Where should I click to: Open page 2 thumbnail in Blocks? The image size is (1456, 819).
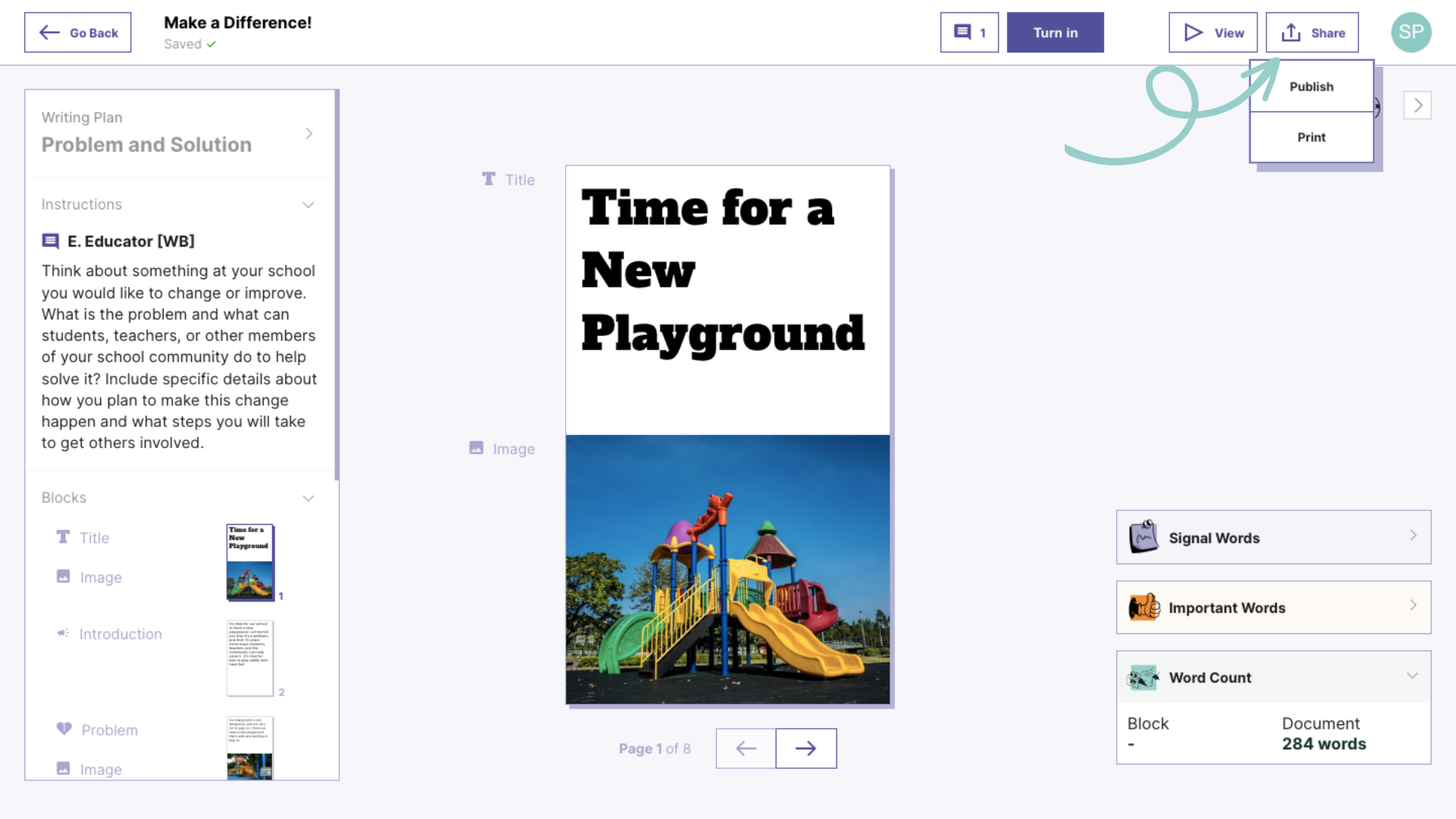(249, 657)
